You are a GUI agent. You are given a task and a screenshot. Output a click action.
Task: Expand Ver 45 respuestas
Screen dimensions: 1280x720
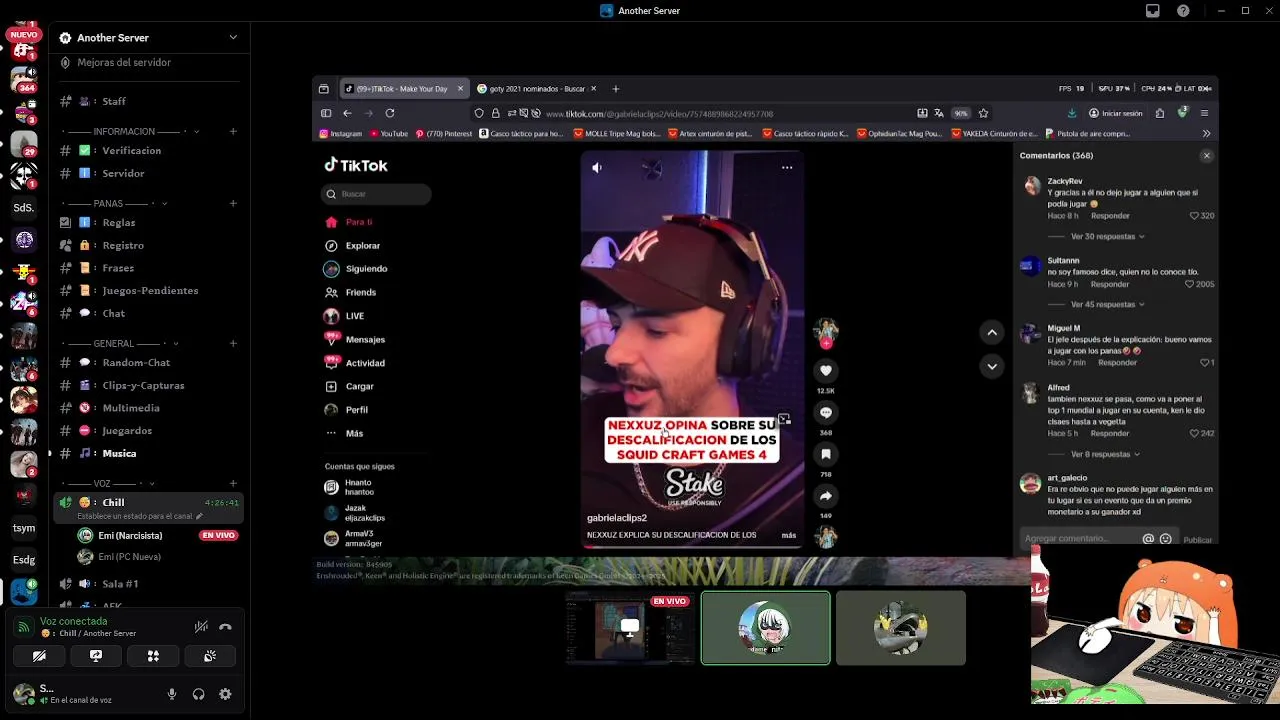coord(1107,304)
